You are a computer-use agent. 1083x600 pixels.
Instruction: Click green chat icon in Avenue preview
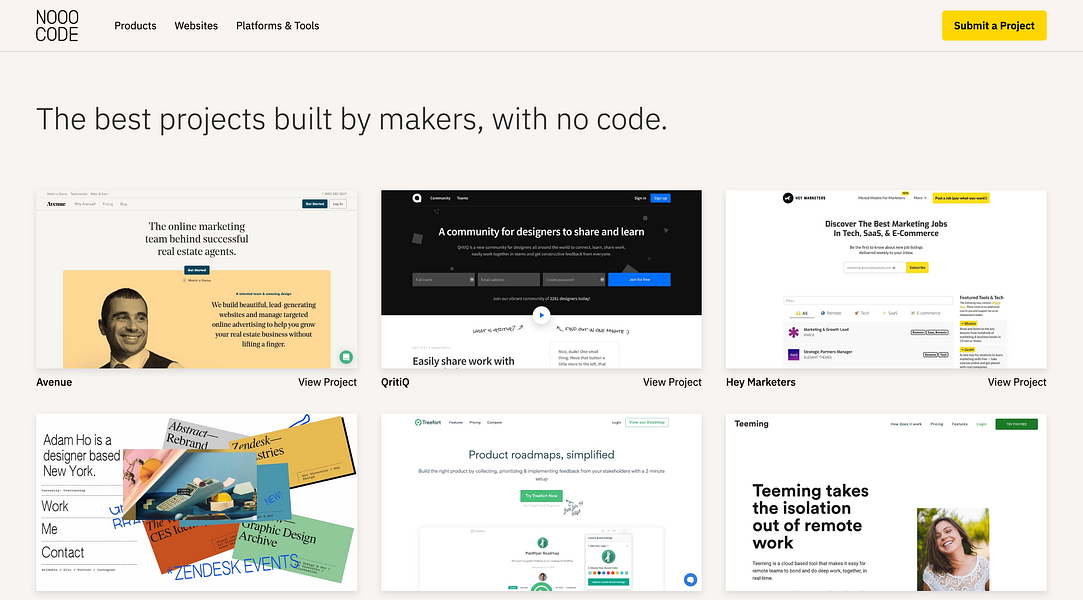pyautogui.click(x=346, y=357)
